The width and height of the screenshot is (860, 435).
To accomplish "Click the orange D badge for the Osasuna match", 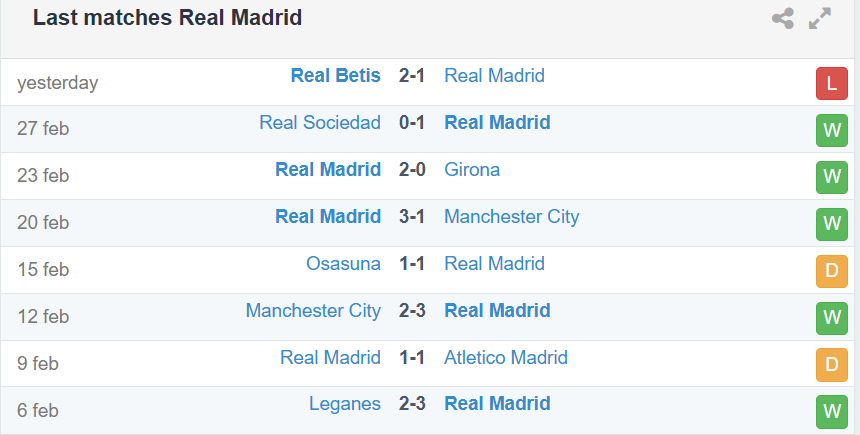I will (x=831, y=271).
